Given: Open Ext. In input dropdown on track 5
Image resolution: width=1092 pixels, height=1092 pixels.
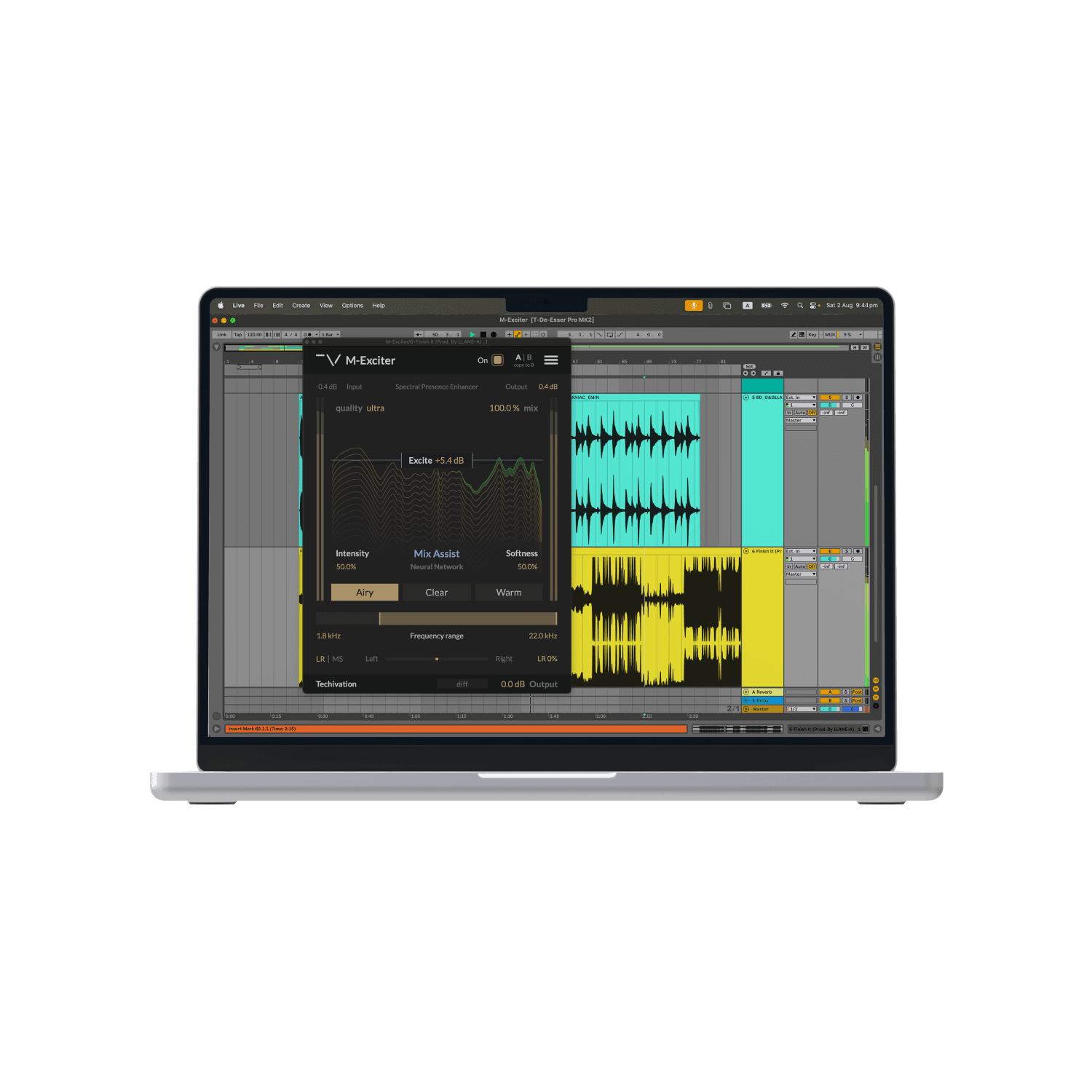Looking at the screenshot, I should pos(801,397).
